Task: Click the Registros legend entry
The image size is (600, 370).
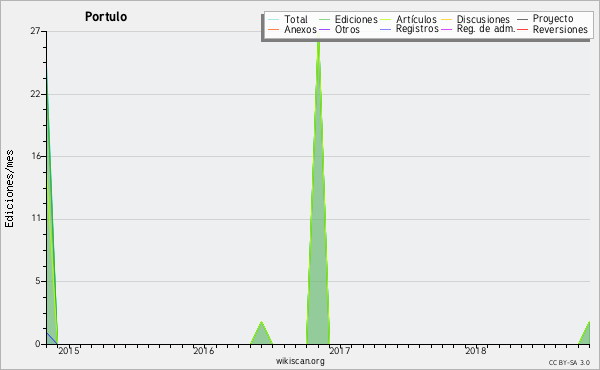Action: click(409, 29)
